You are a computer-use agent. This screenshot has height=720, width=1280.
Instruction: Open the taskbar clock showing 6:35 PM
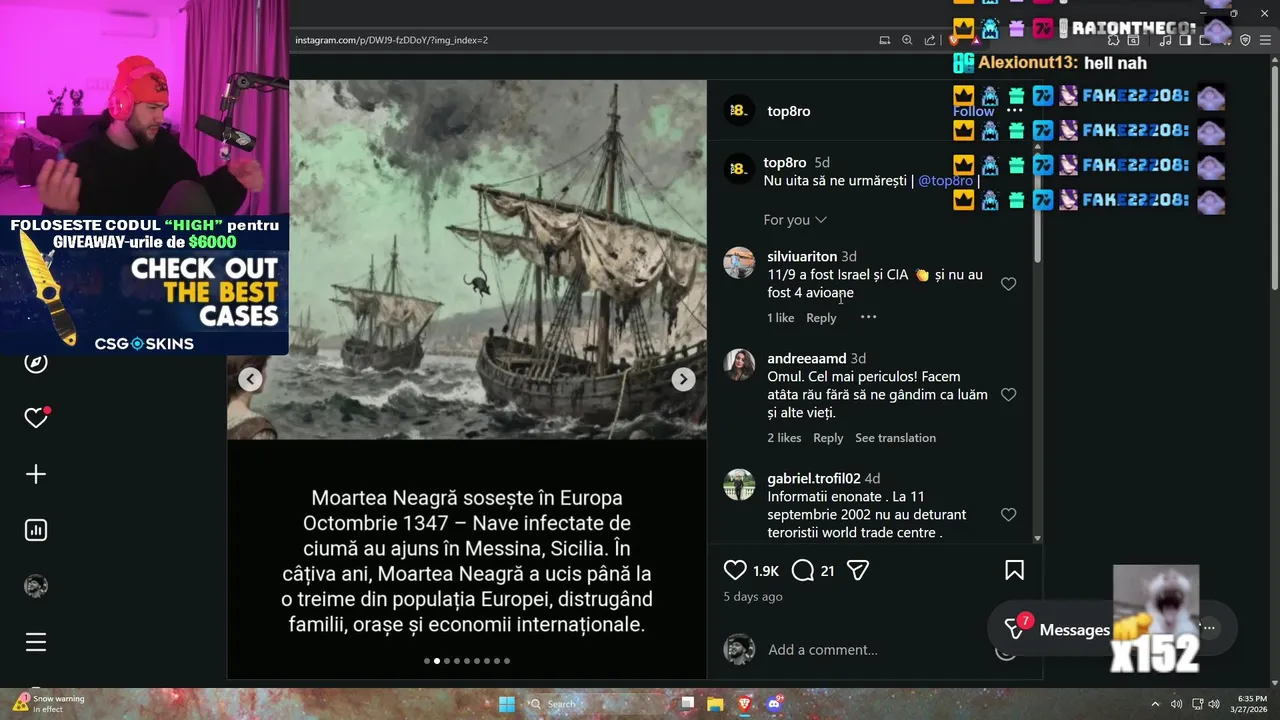[1251, 704]
